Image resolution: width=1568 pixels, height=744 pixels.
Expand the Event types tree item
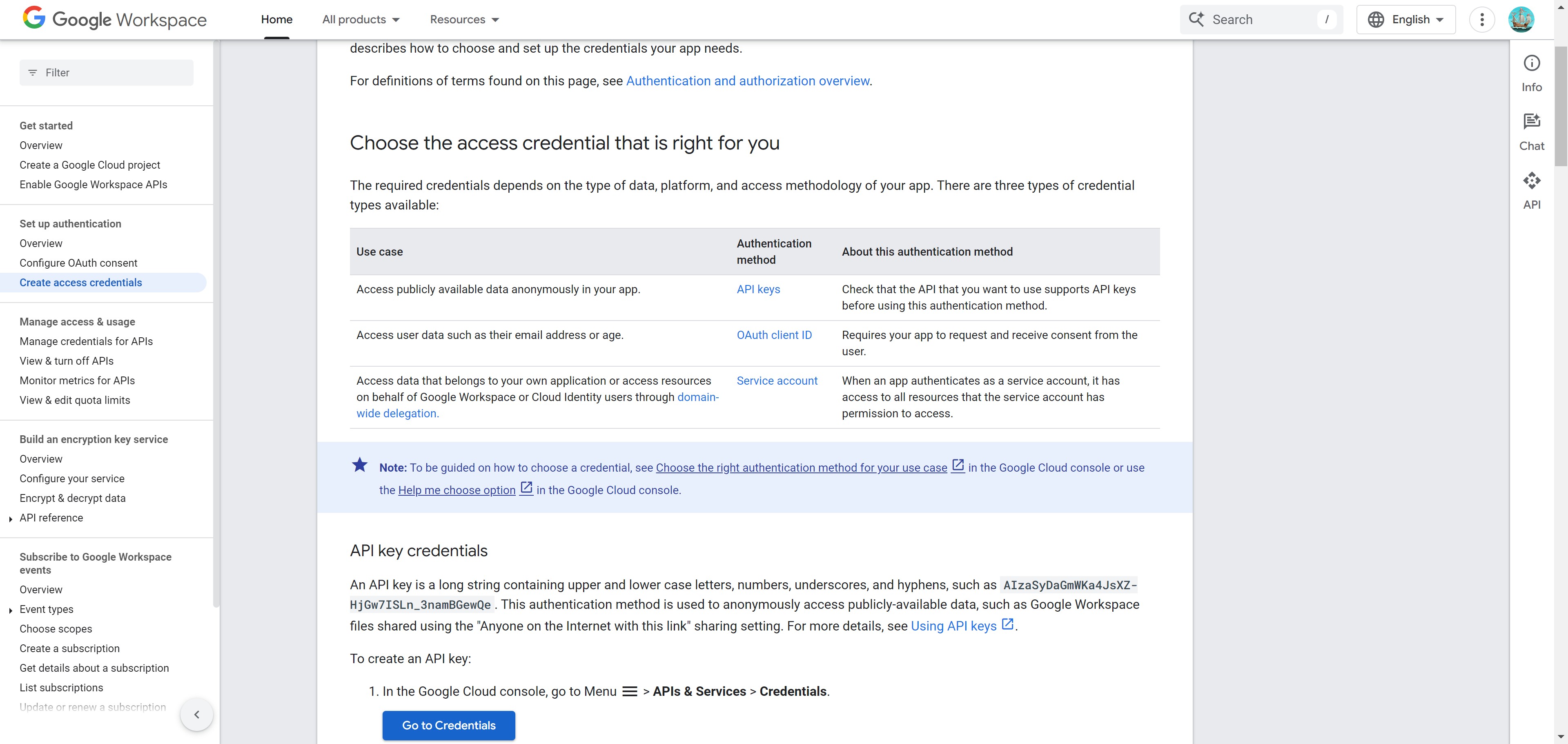(11, 610)
